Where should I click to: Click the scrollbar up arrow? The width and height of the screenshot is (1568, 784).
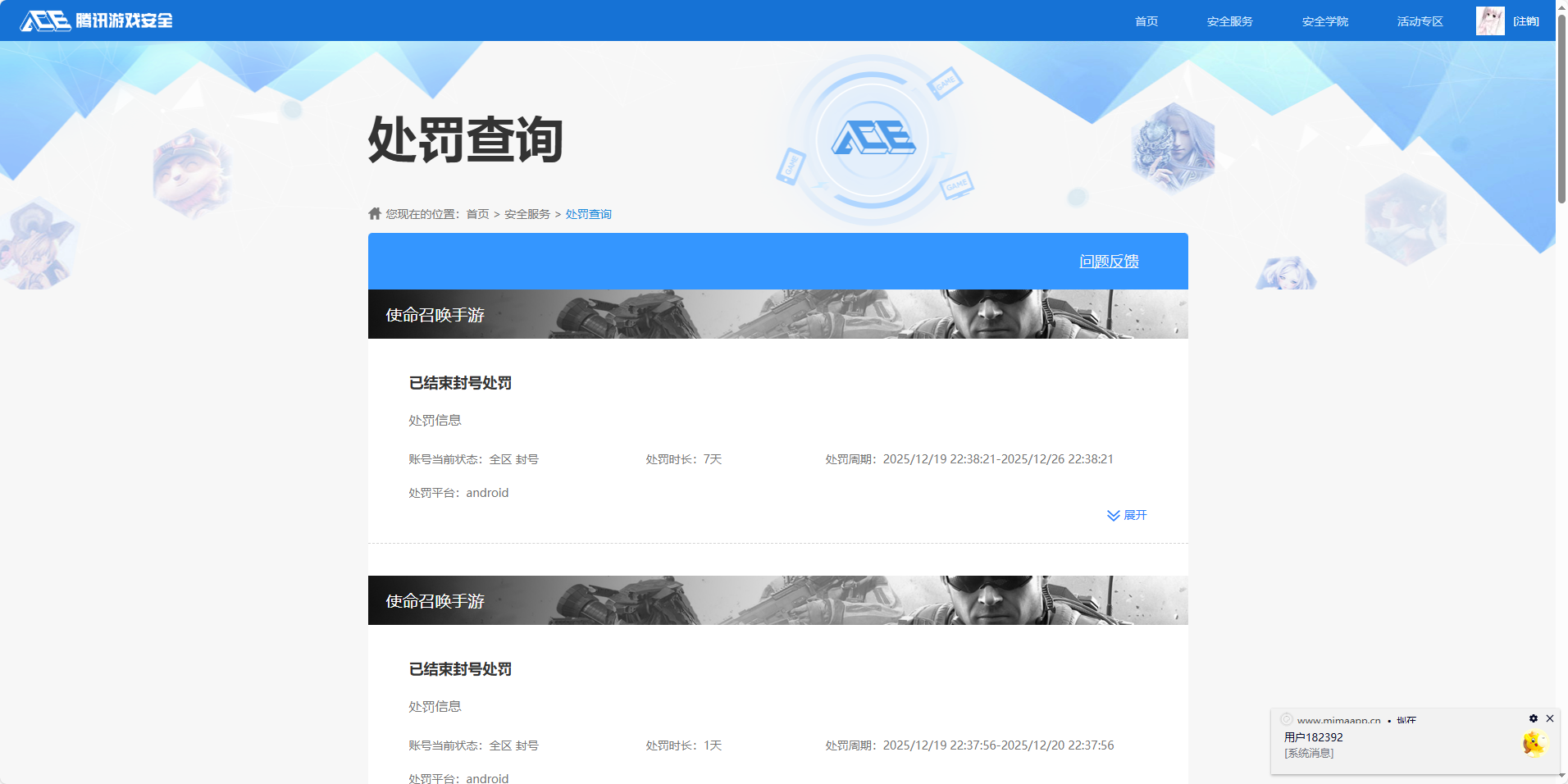point(1561,8)
